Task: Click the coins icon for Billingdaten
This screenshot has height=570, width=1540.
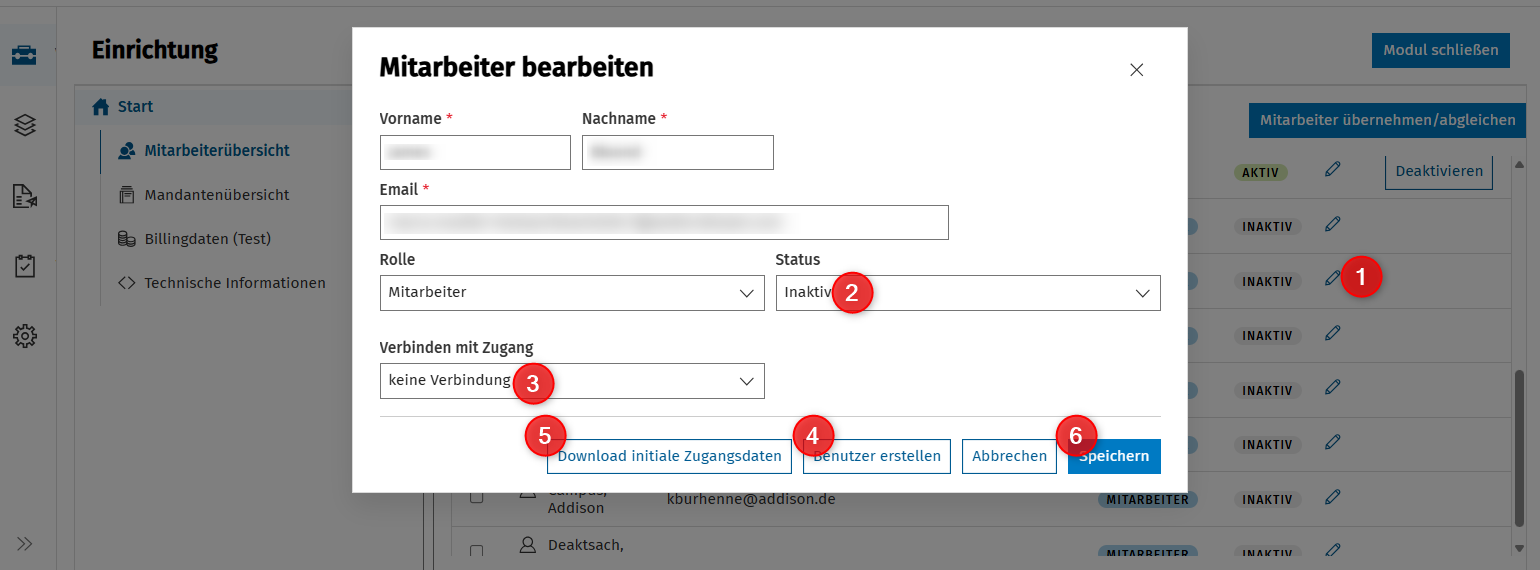Action: [x=127, y=239]
